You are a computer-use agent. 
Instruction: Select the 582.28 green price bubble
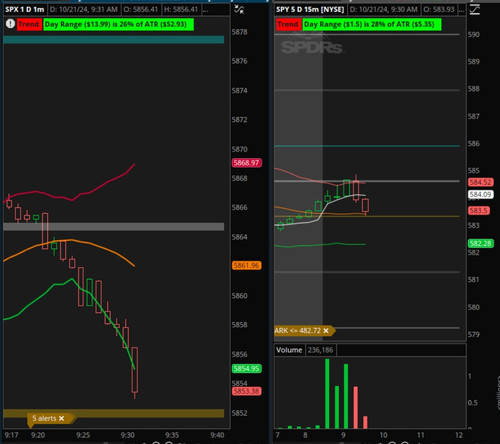pos(481,243)
